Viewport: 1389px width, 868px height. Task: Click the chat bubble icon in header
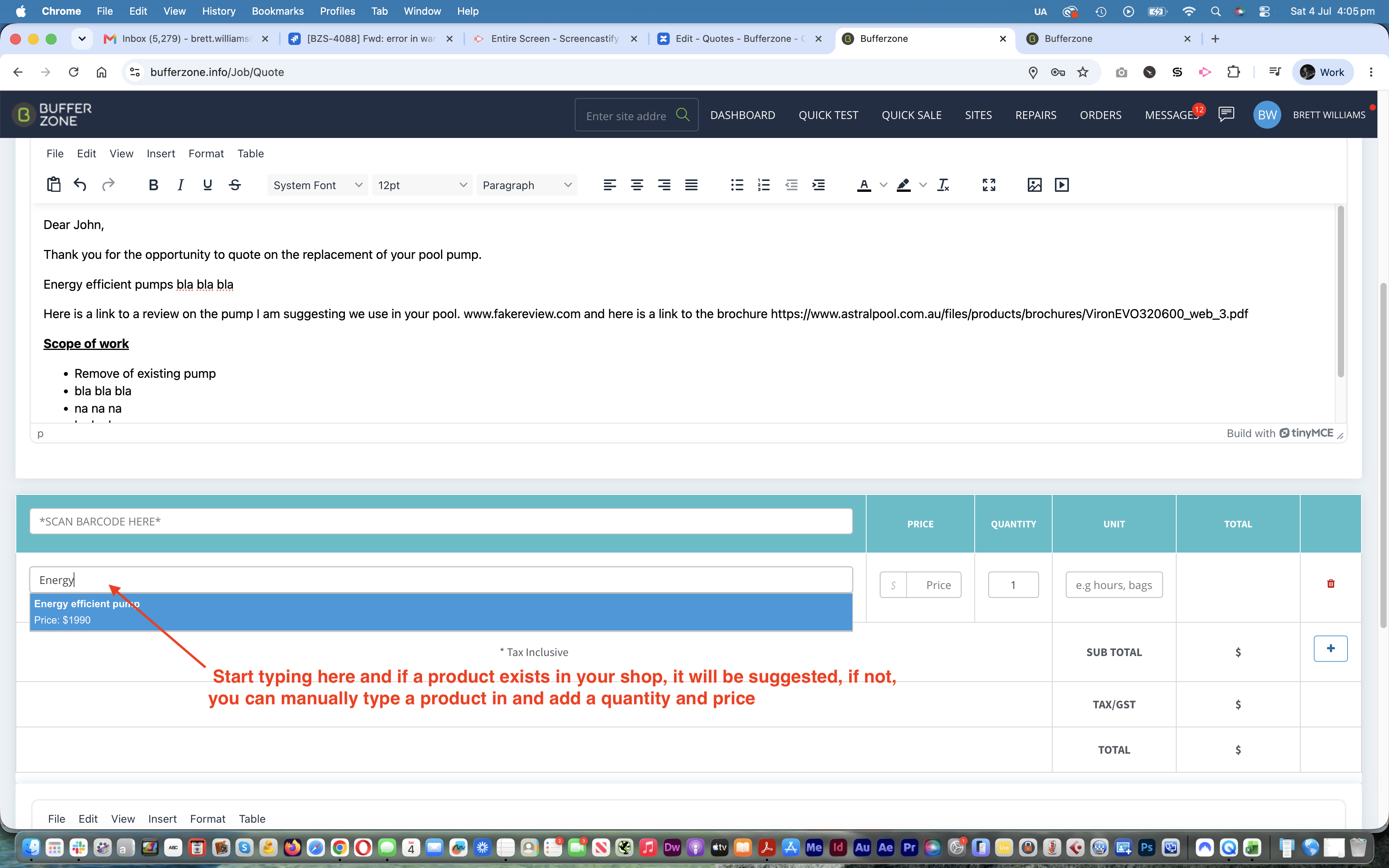[x=1227, y=114]
